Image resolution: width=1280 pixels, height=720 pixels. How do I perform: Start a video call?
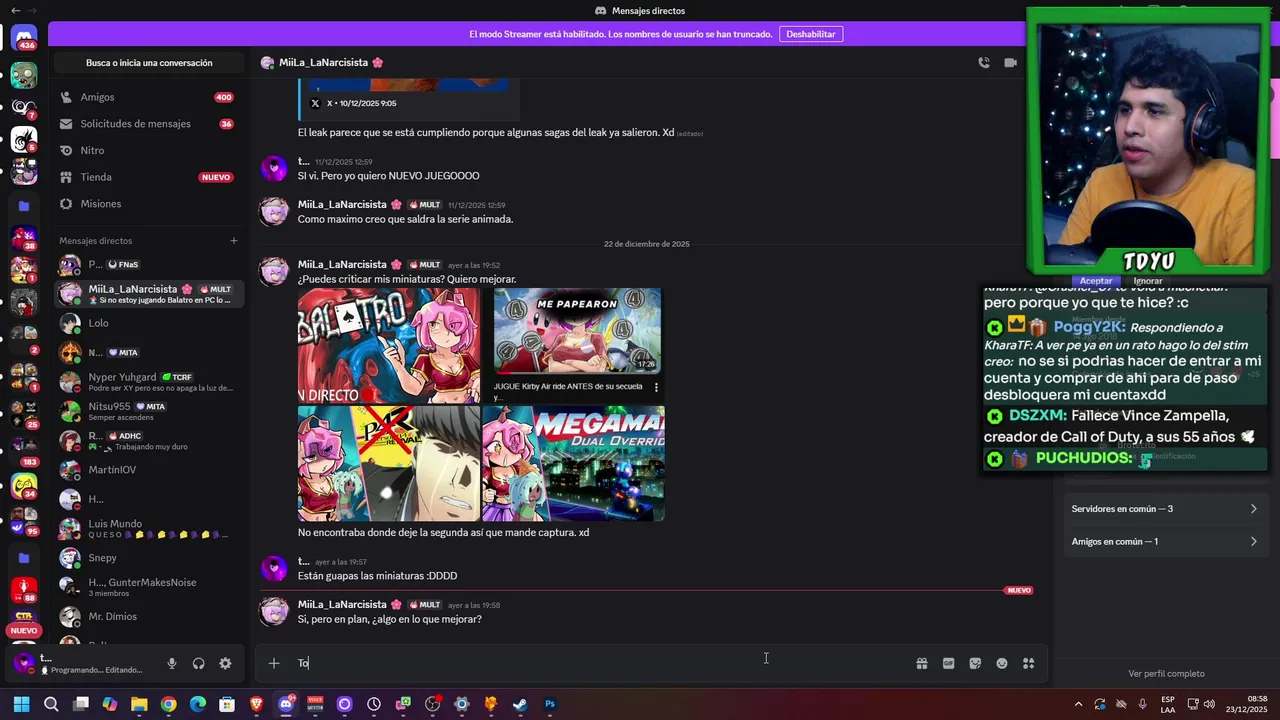(x=1010, y=62)
